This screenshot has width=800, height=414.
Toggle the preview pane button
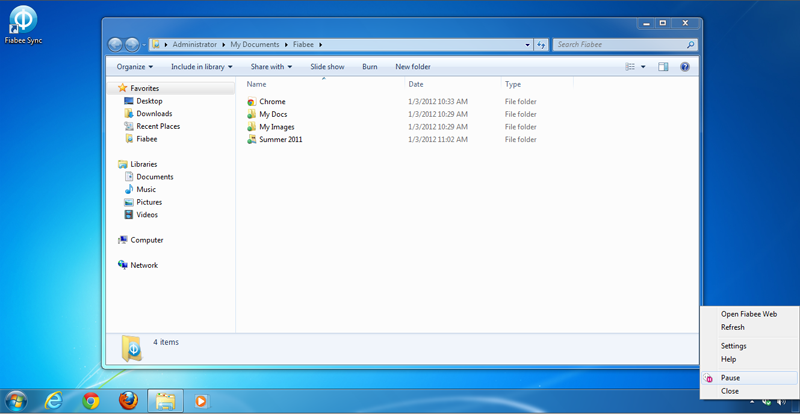click(663, 67)
